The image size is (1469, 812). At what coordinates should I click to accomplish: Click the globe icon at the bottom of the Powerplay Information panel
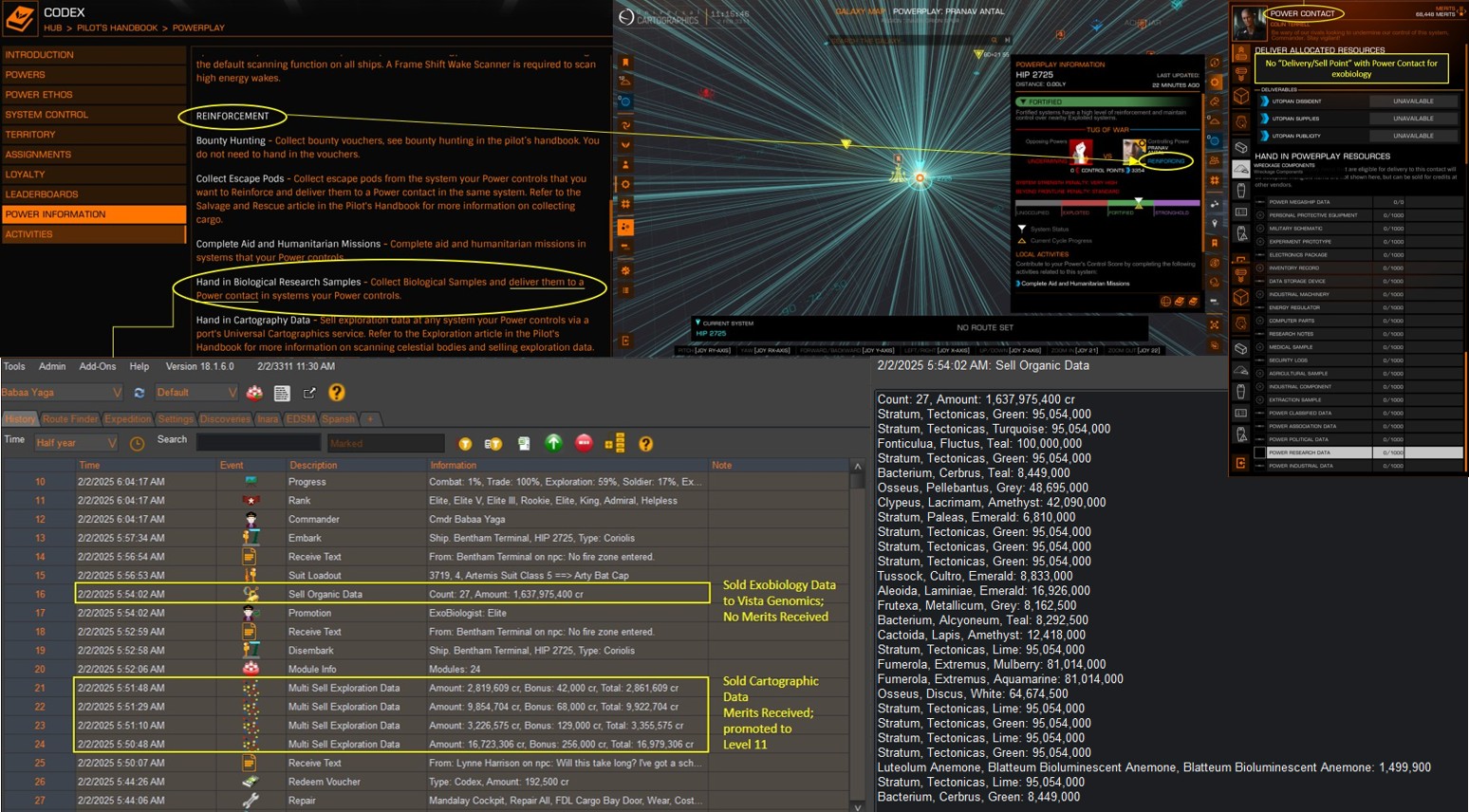pyautogui.click(x=1165, y=302)
